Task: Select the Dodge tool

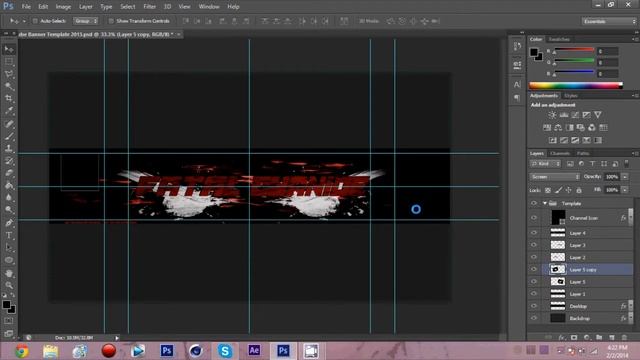Action: coord(9,210)
